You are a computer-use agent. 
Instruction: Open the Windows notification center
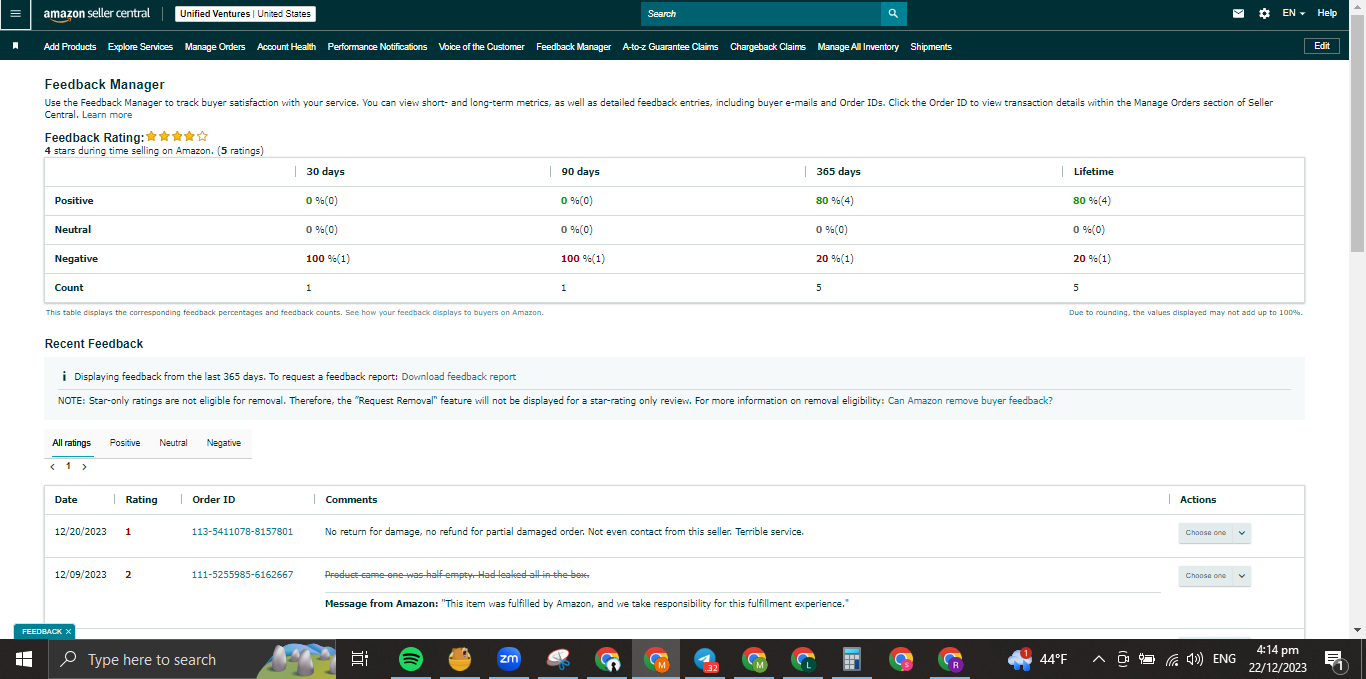pyautogui.click(x=1333, y=659)
